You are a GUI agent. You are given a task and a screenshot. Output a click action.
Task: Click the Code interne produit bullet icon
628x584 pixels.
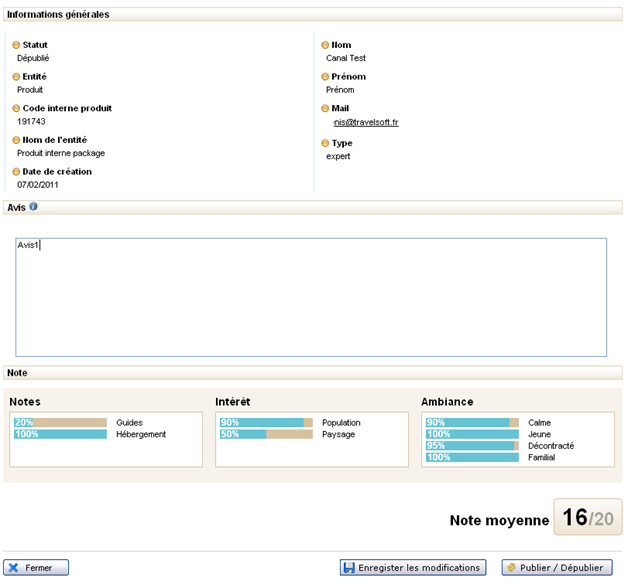click(x=16, y=108)
